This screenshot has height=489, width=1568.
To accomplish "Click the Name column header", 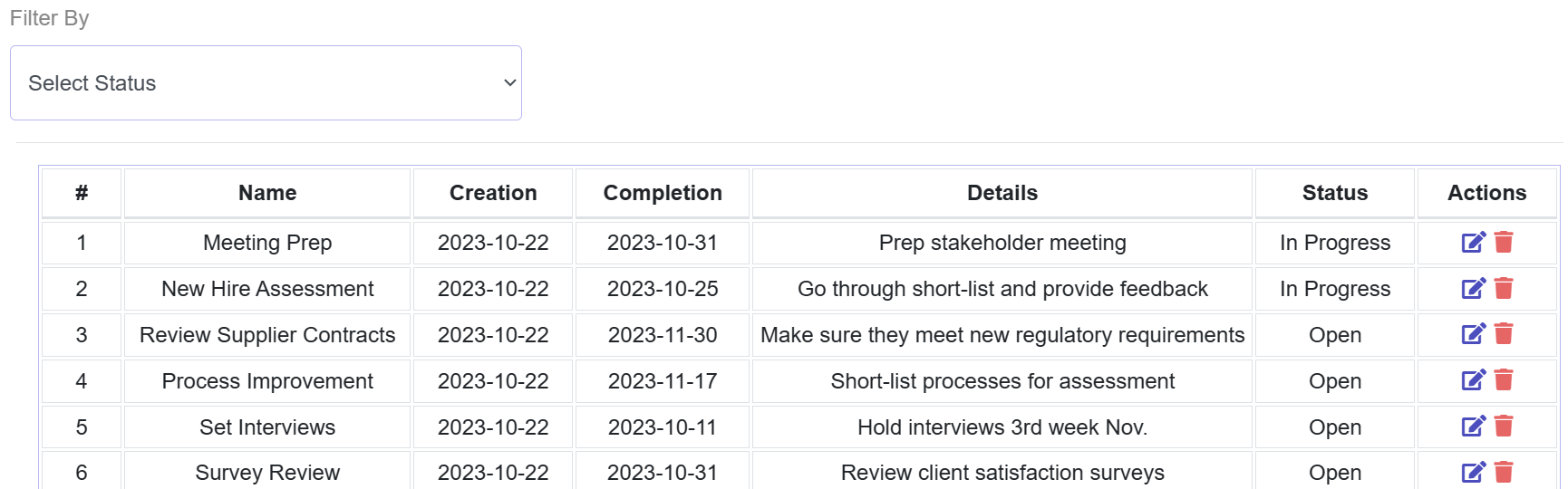I will tap(267, 193).
